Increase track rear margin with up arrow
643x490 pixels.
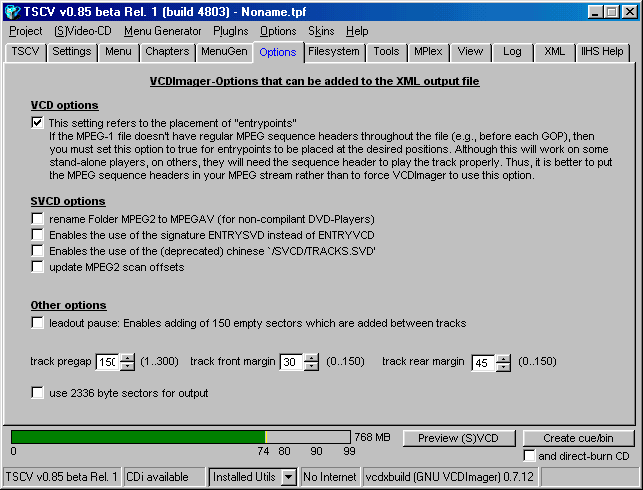coord(504,357)
